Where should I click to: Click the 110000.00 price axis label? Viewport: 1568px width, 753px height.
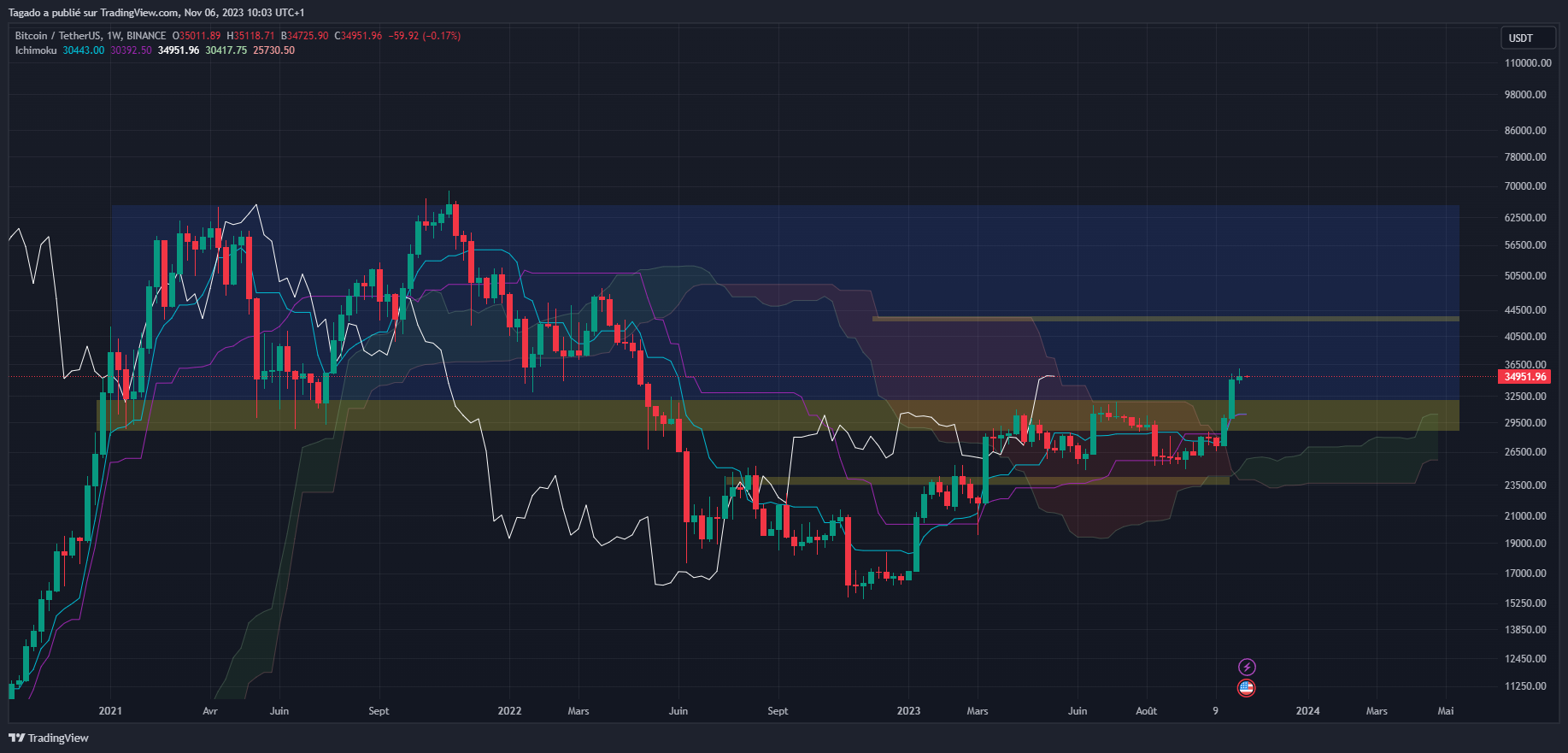pyautogui.click(x=1528, y=63)
